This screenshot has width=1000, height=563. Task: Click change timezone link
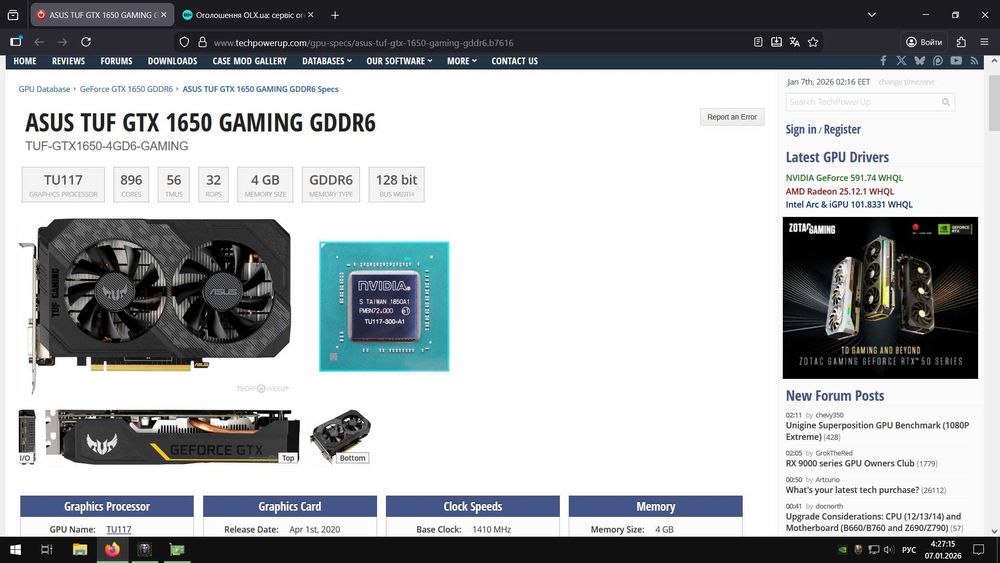coord(906,82)
